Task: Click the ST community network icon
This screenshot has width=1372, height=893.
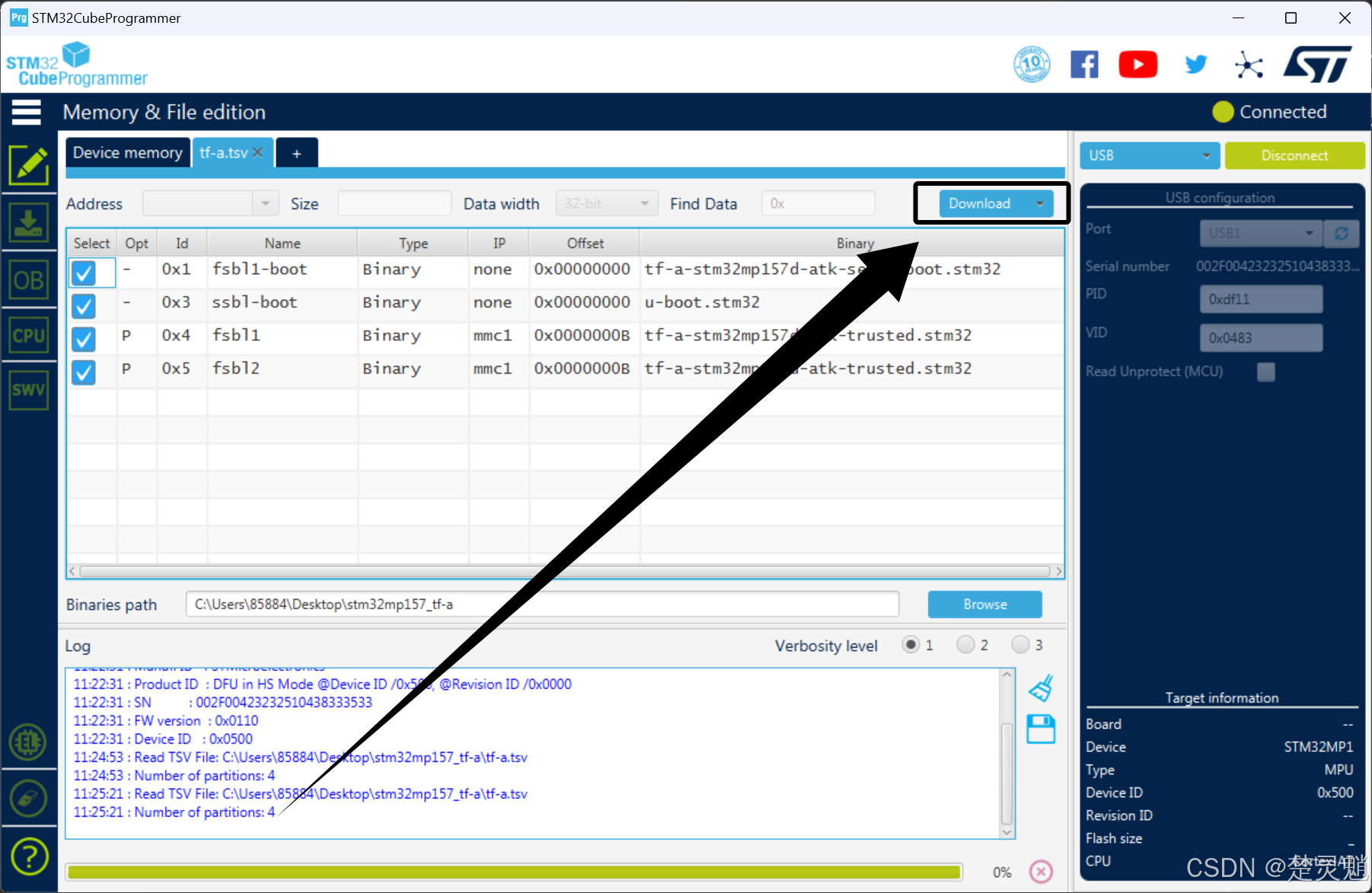Action: [1249, 65]
